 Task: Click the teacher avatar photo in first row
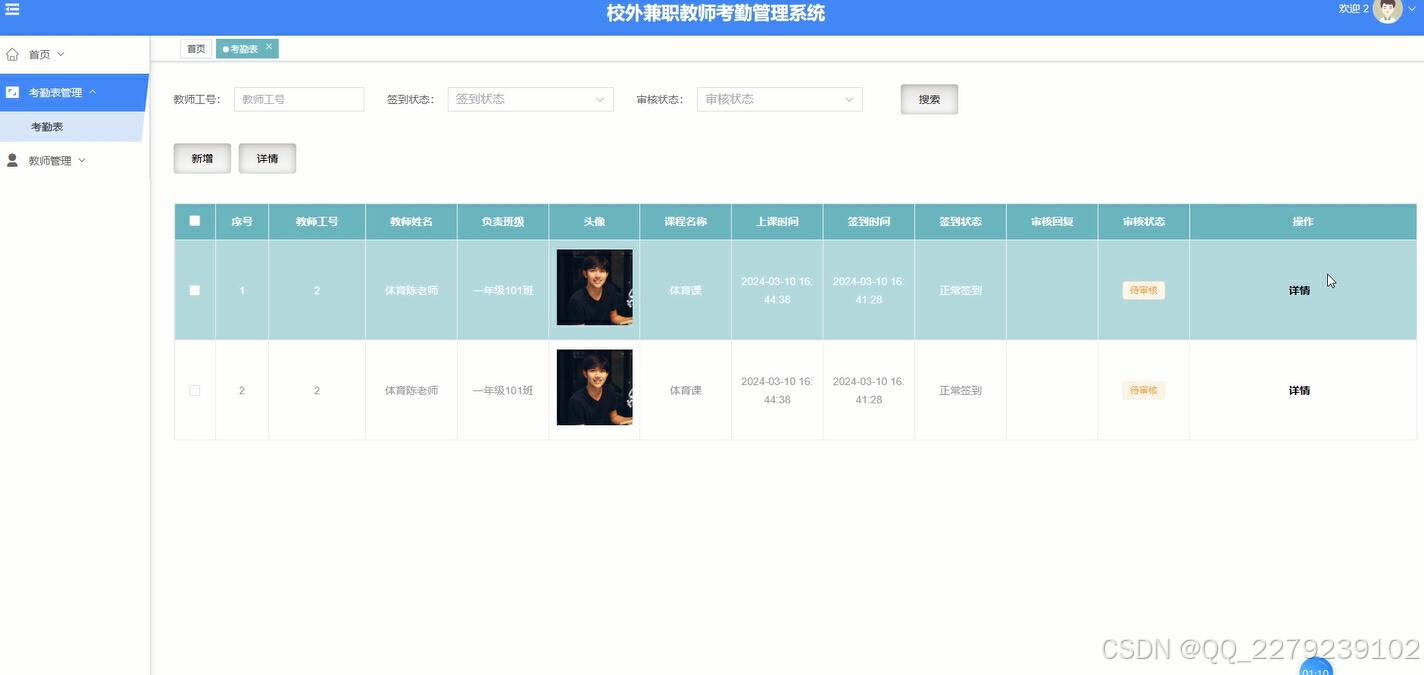(x=593, y=288)
